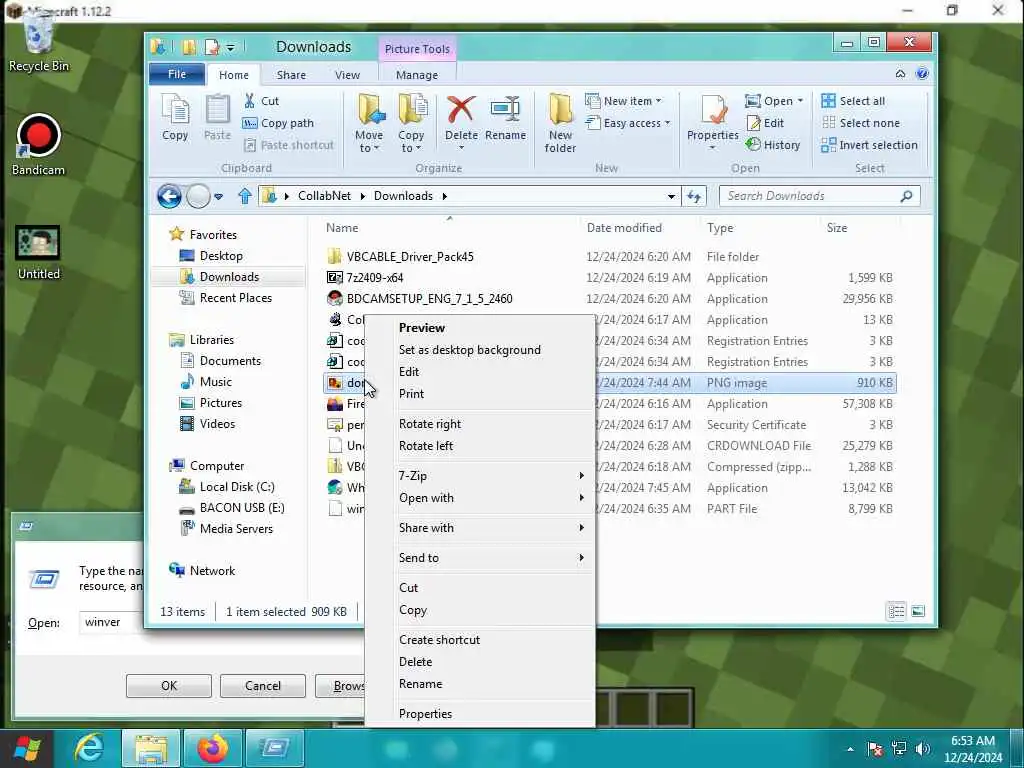Click the Search Downloads box
Screen dimensions: 1024x768
820,196
